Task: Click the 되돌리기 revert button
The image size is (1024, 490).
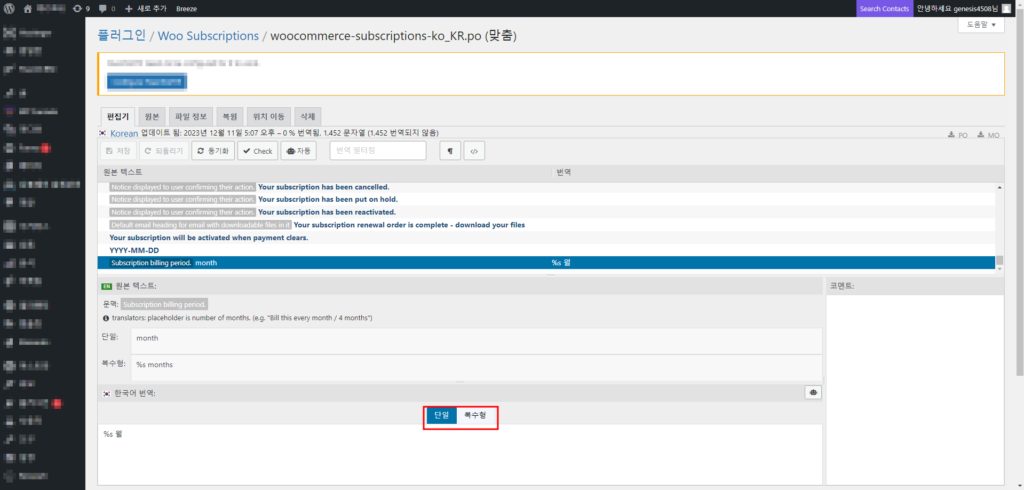Action: (165, 151)
